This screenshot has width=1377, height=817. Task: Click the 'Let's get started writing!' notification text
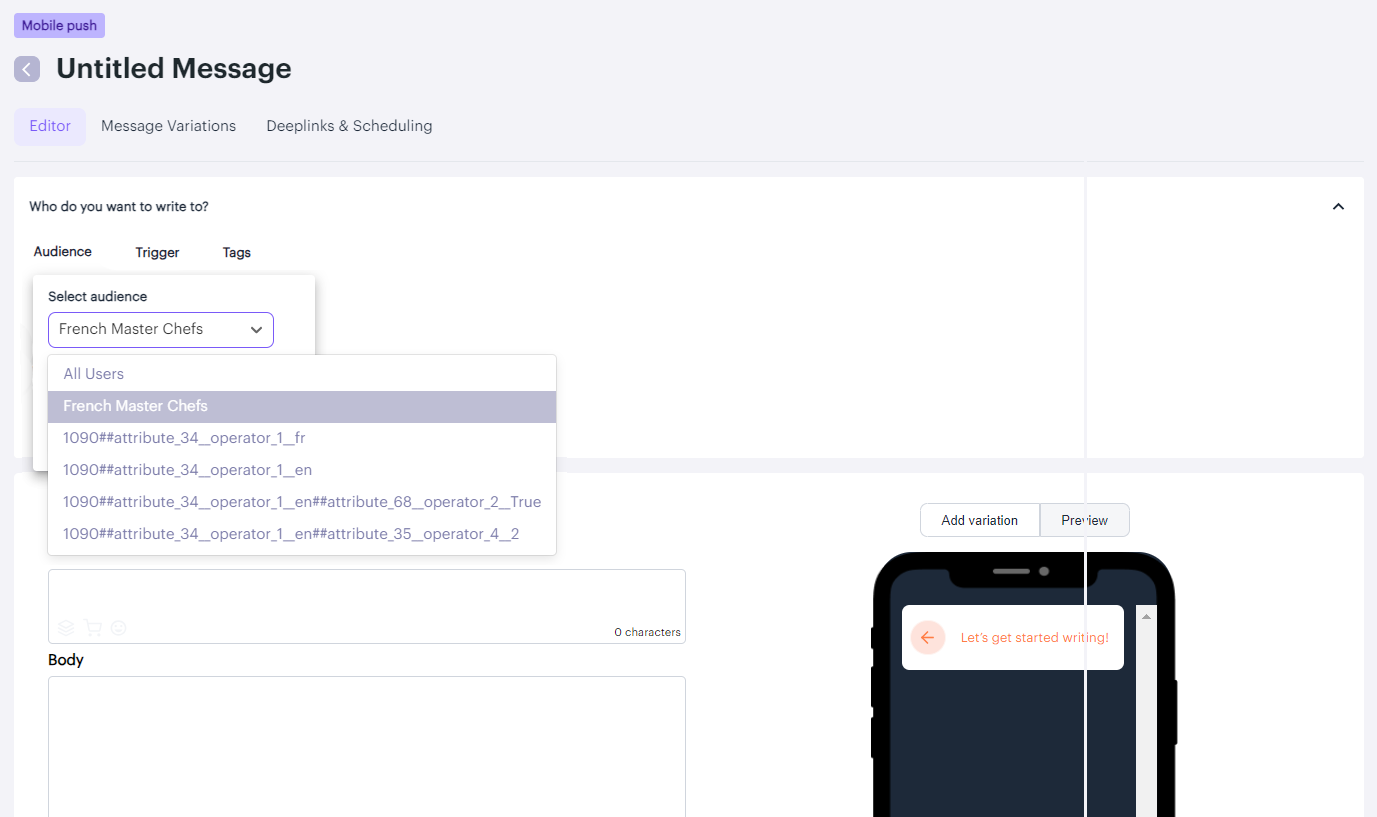[1035, 637]
